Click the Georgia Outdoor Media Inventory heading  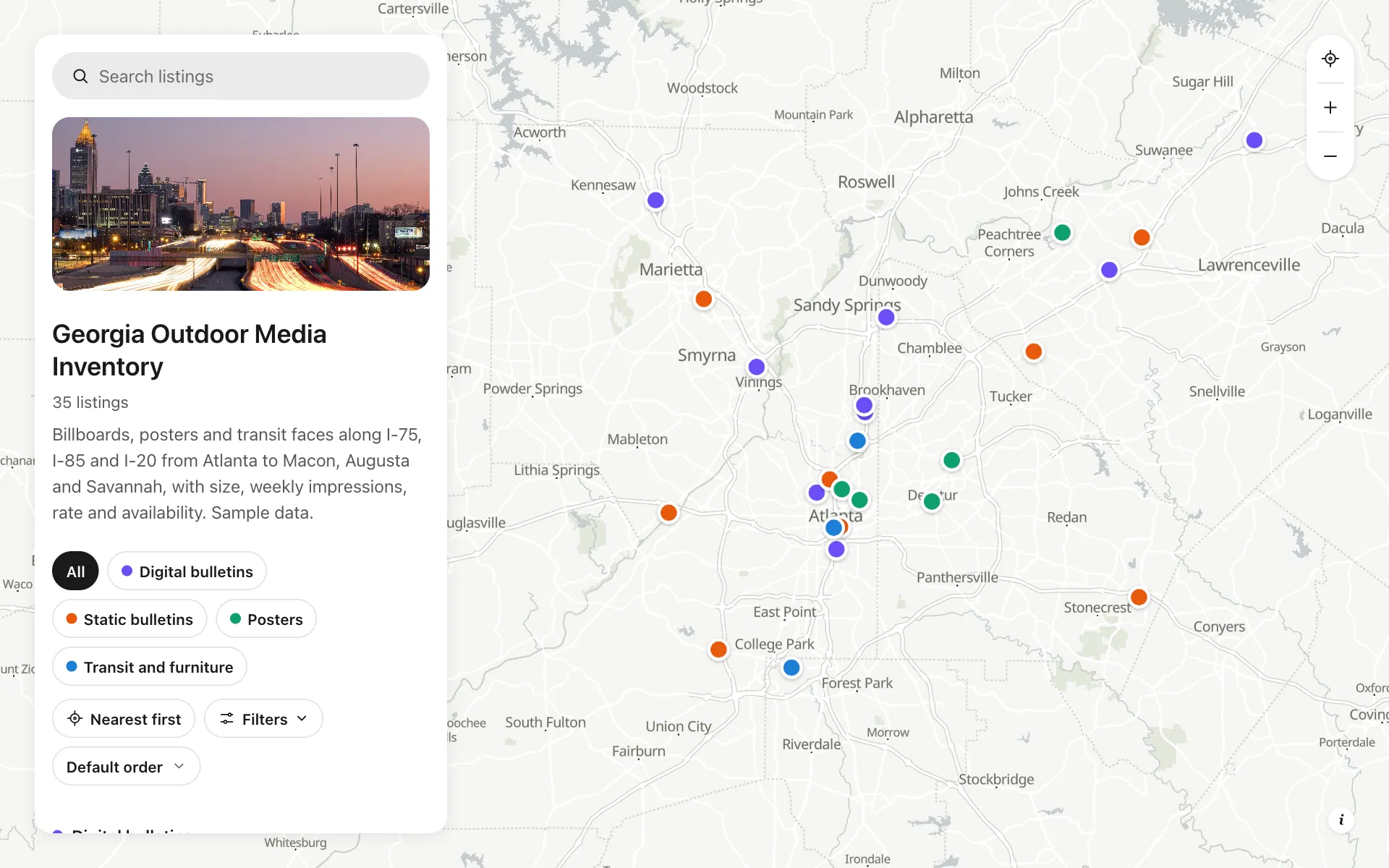[x=190, y=350]
